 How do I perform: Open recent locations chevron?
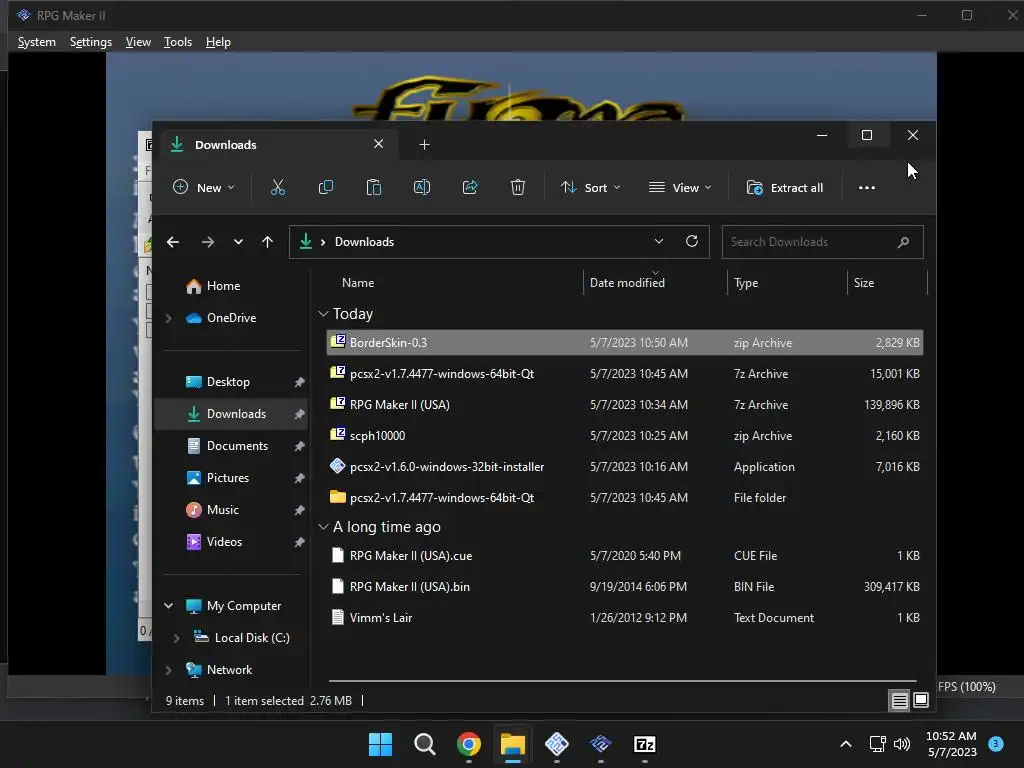click(x=238, y=242)
